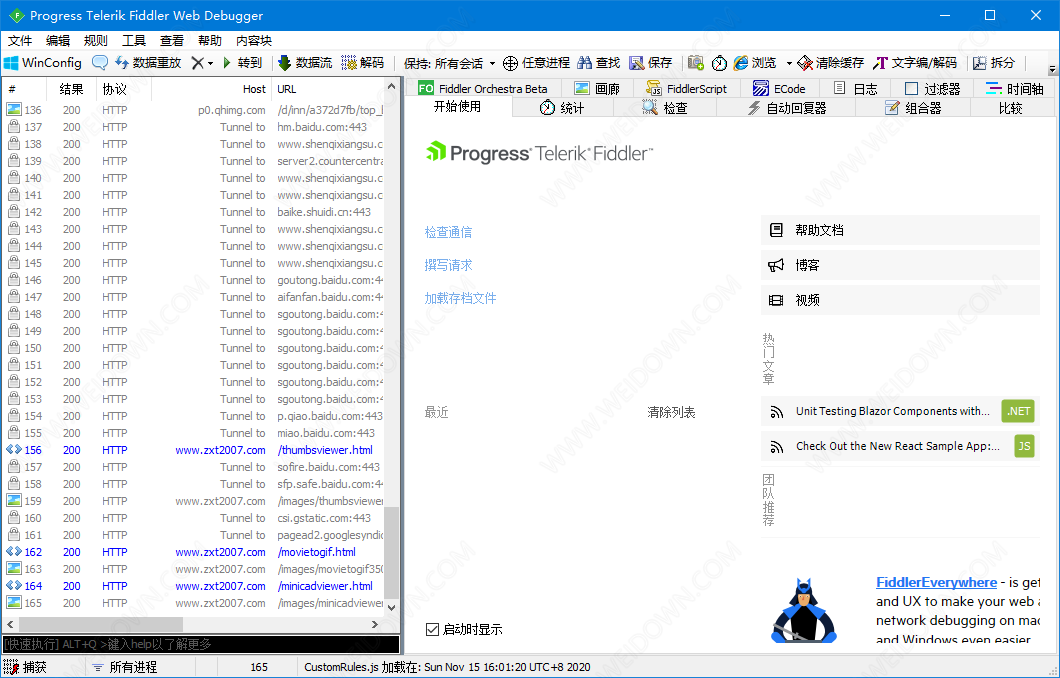This screenshot has width=1060, height=678.
Task: Switch to the 自动回复器 tab
Action: [787, 107]
